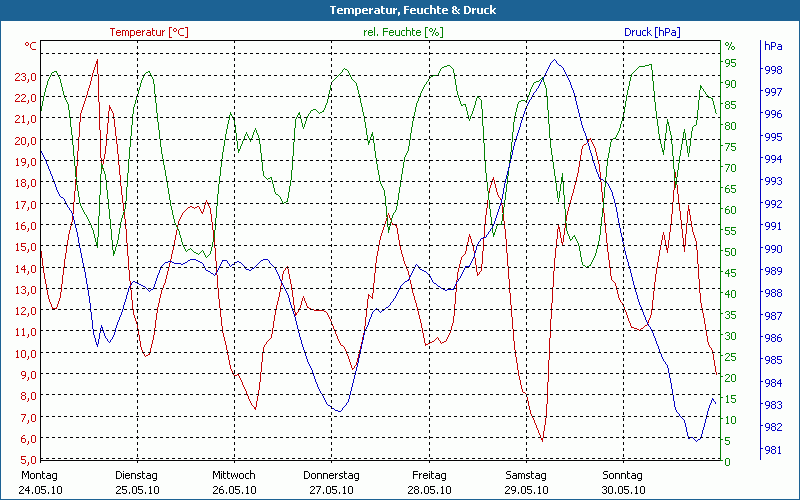The height and width of the screenshot is (500, 800).
Task: Click the blue 'Druck [hPa]' legend label
Action: [652, 32]
